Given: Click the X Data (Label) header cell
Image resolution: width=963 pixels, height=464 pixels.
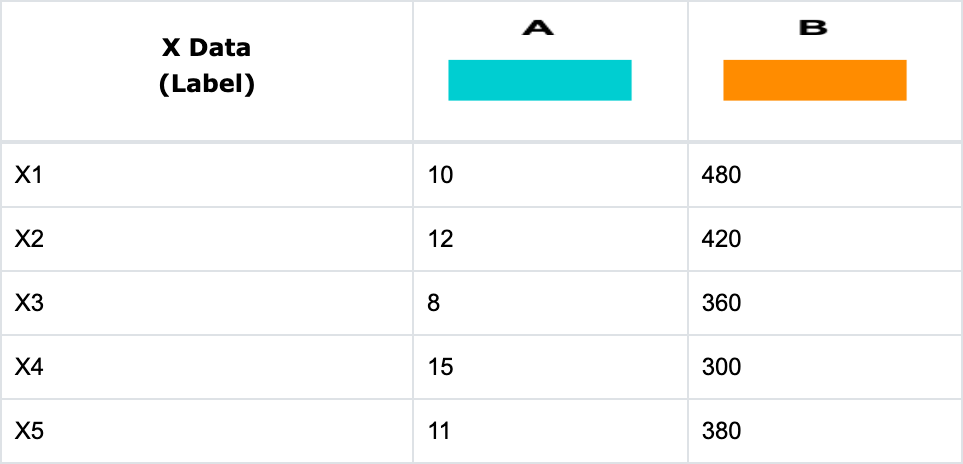Looking at the screenshot, I should pyautogui.click(x=207, y=66).
